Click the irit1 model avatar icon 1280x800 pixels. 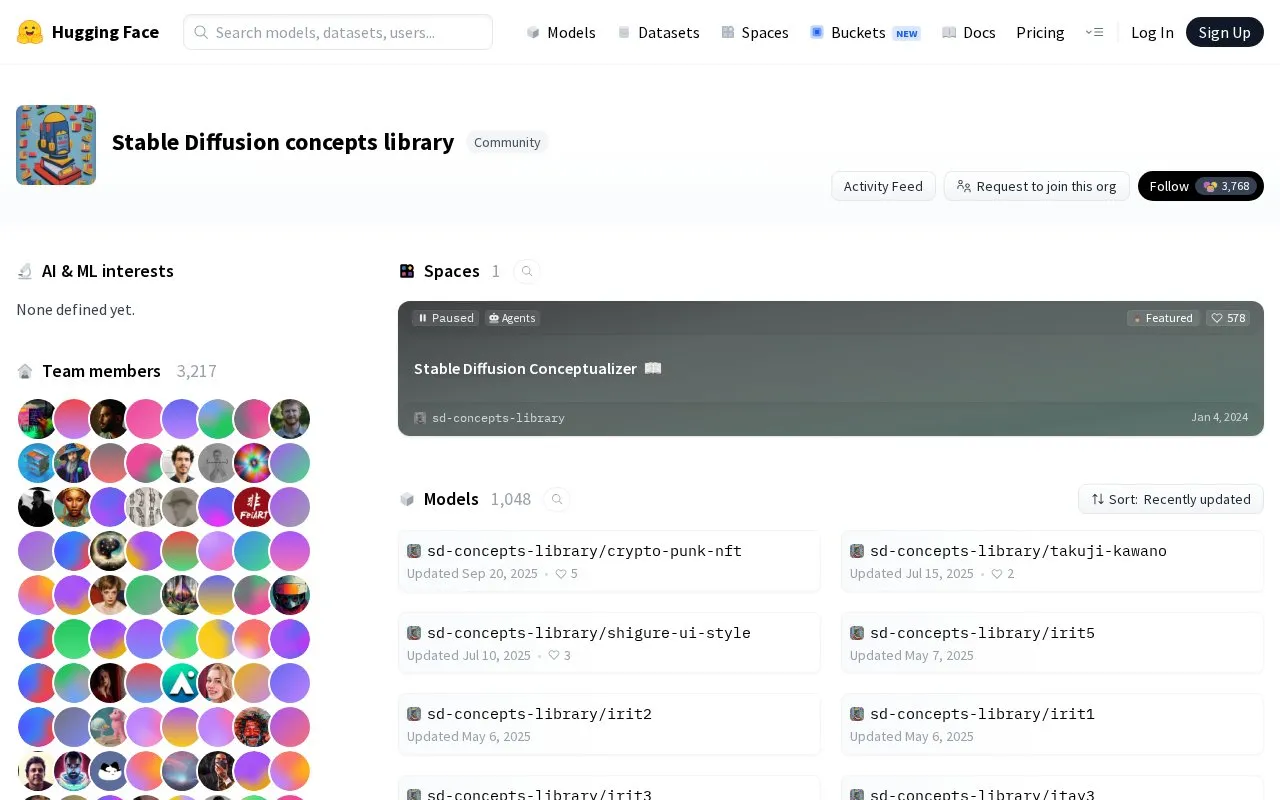(857, 714)
